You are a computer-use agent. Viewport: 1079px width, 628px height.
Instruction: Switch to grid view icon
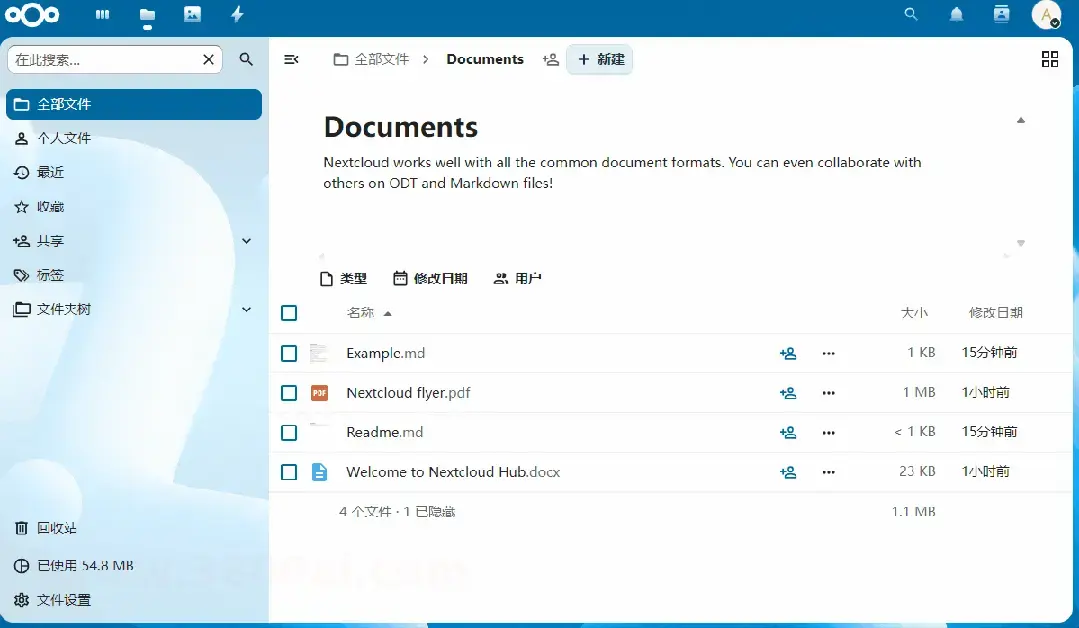pos(1049,59)
